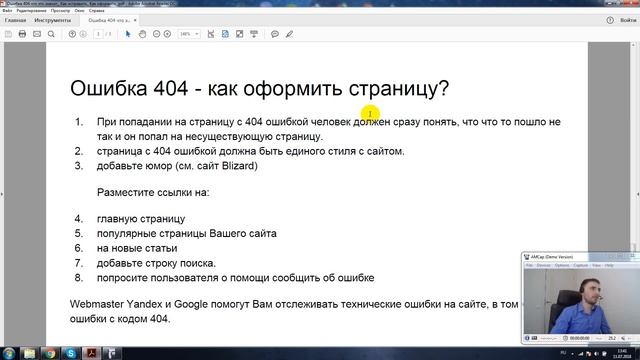Open File Explorer from the taskbar
640x360 pixels.
click(29, 353)
